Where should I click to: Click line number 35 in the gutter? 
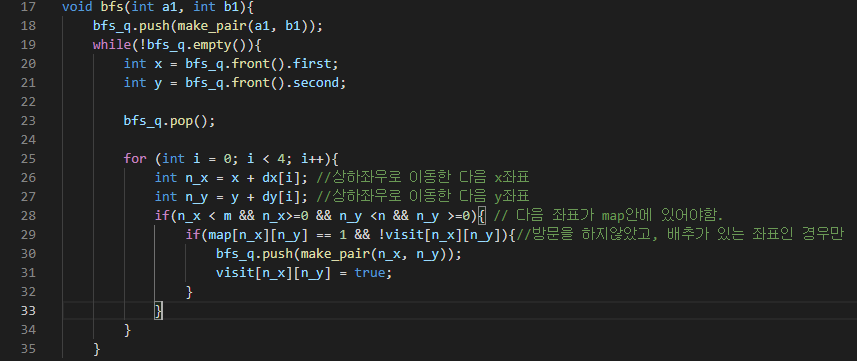point(27,348)
